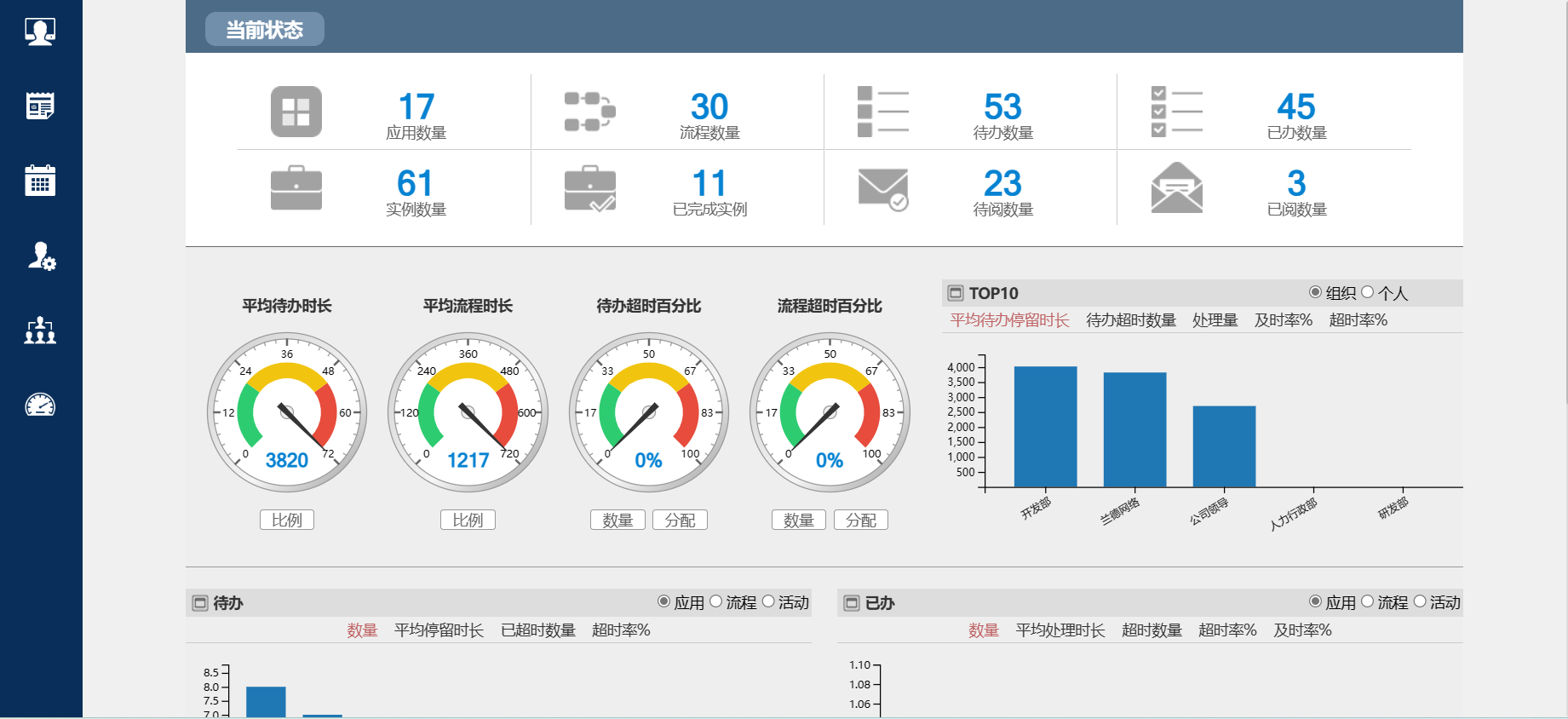The width and height of the screenshot is (1568, 719).
Task: Select 个人 radio in TOP10 panel
Action: (x=1368, y=292)
